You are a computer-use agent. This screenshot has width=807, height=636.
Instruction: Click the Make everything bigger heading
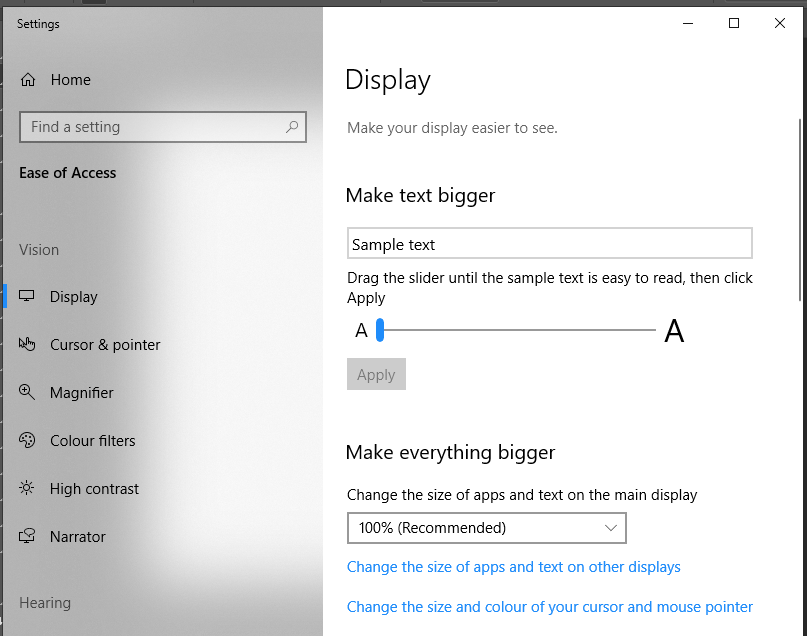pyautogui.click(x=450, y=453)
